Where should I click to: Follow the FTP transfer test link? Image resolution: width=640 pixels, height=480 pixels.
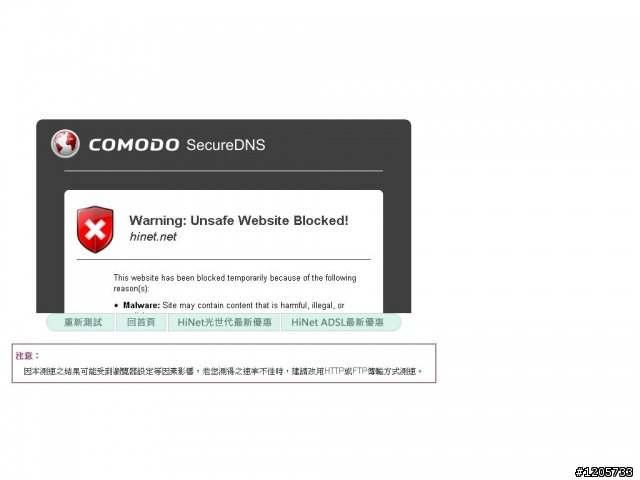point(360,371)
